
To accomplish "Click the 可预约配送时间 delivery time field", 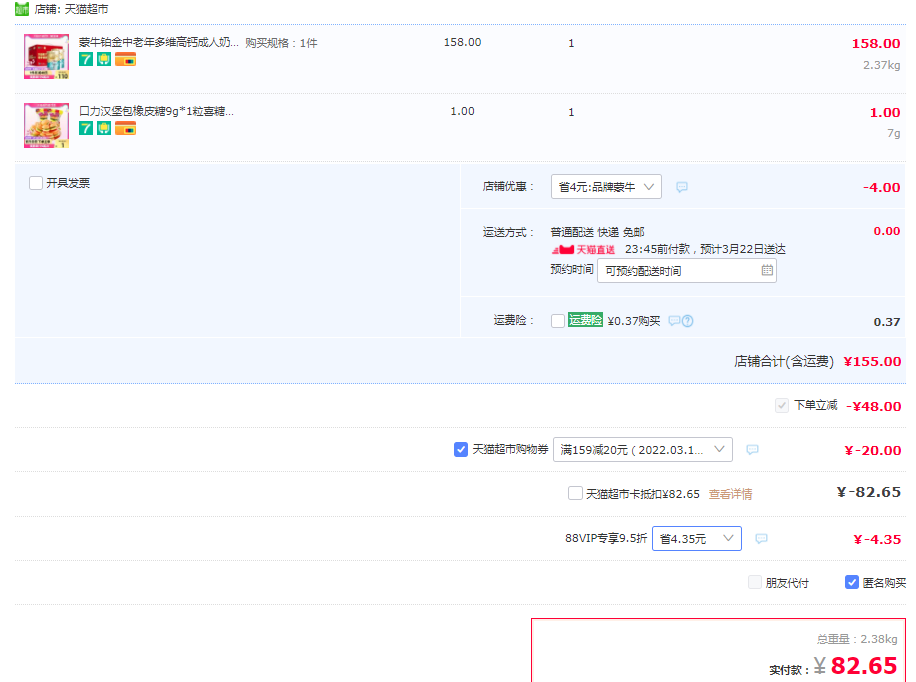I will point(686,271).
